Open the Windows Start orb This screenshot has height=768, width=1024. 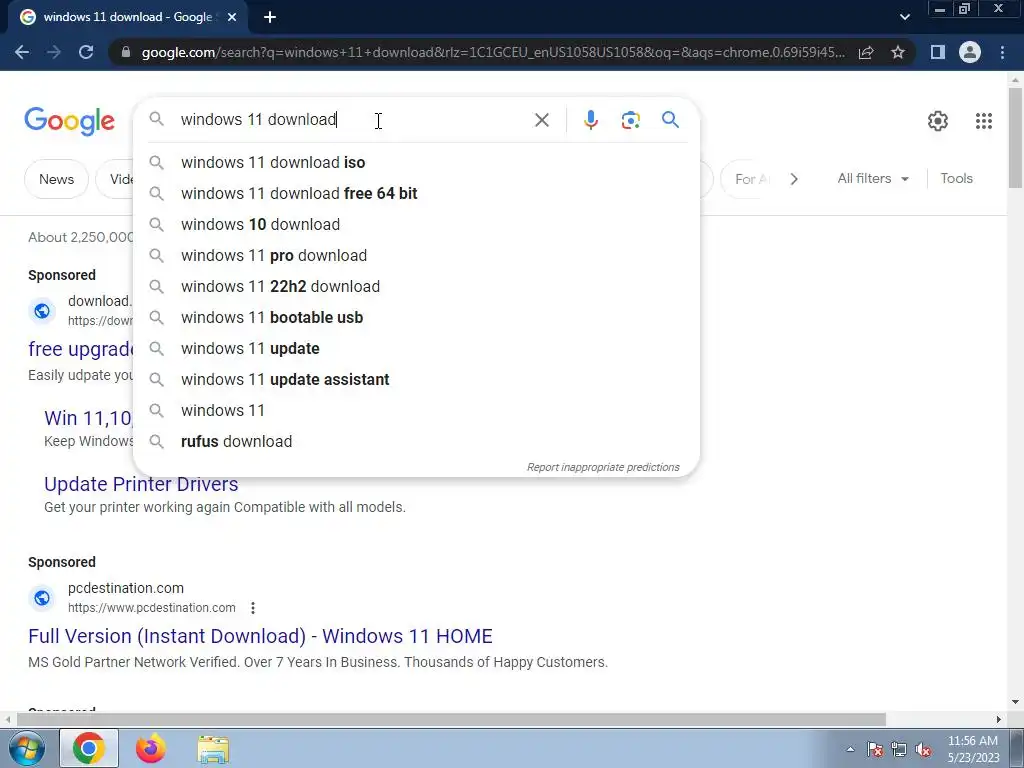27,749
